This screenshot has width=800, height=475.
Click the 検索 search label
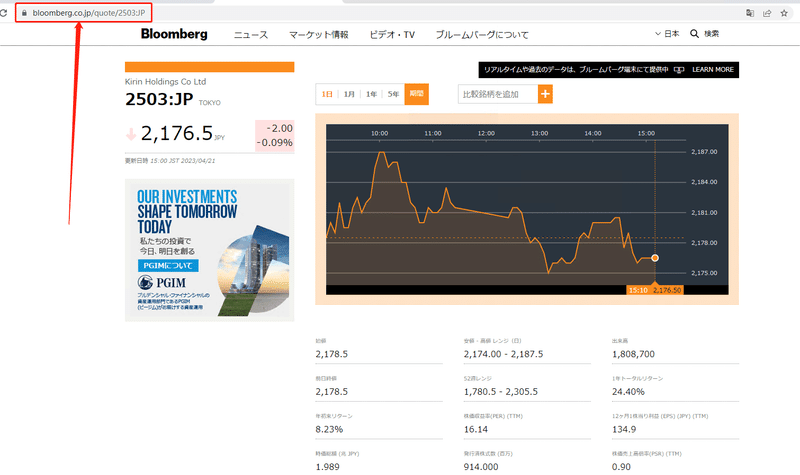click(712, 34)
